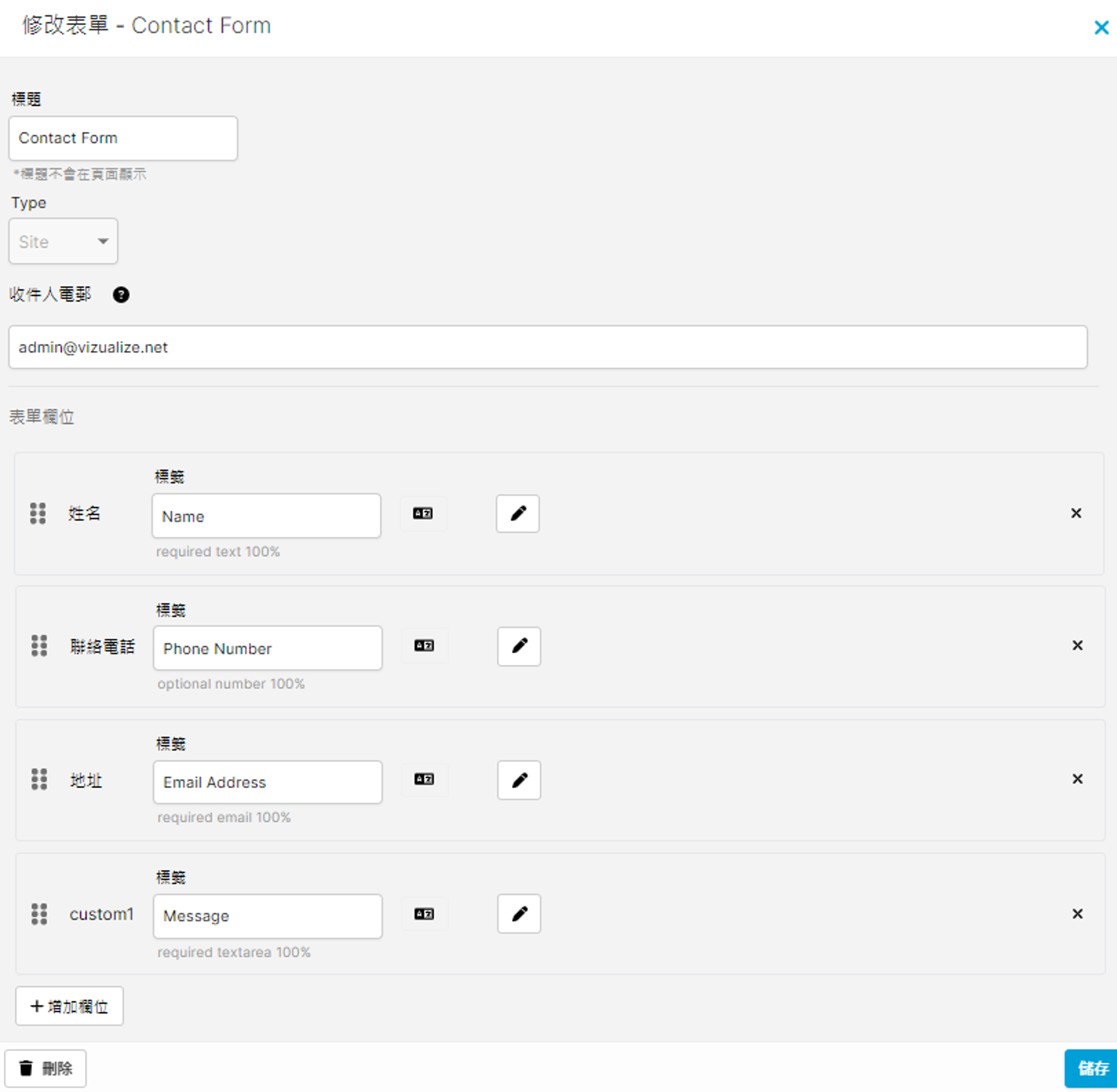Click the help icon next to 收件人電郵
Screen dimensions: 1117x1092
coord(121,295)
